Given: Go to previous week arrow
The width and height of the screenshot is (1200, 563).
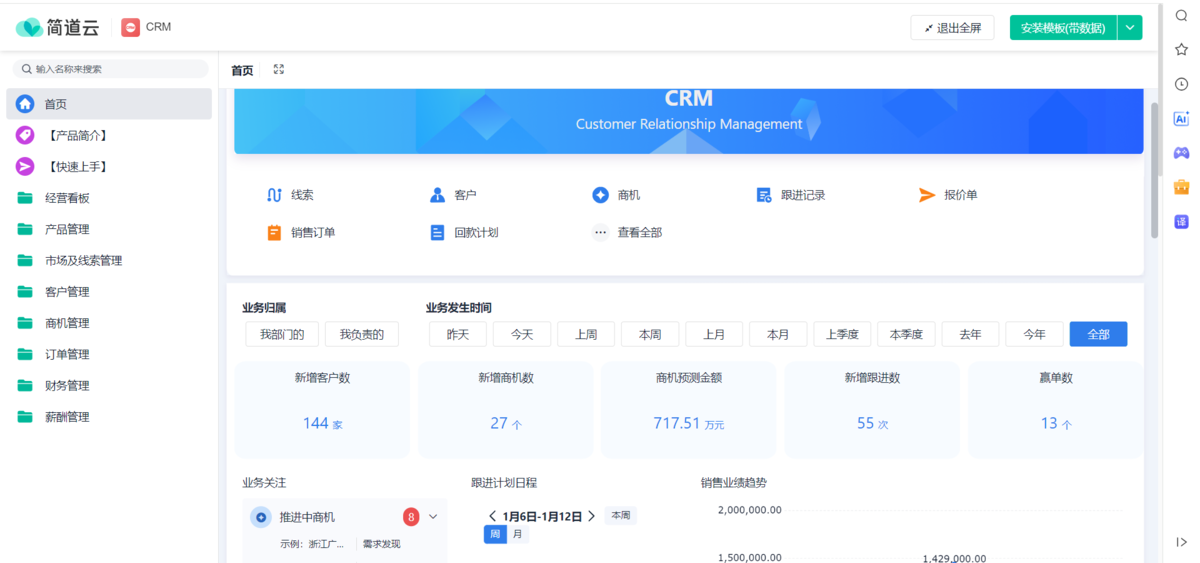Looking at the screenshot, I should [492, 516].
